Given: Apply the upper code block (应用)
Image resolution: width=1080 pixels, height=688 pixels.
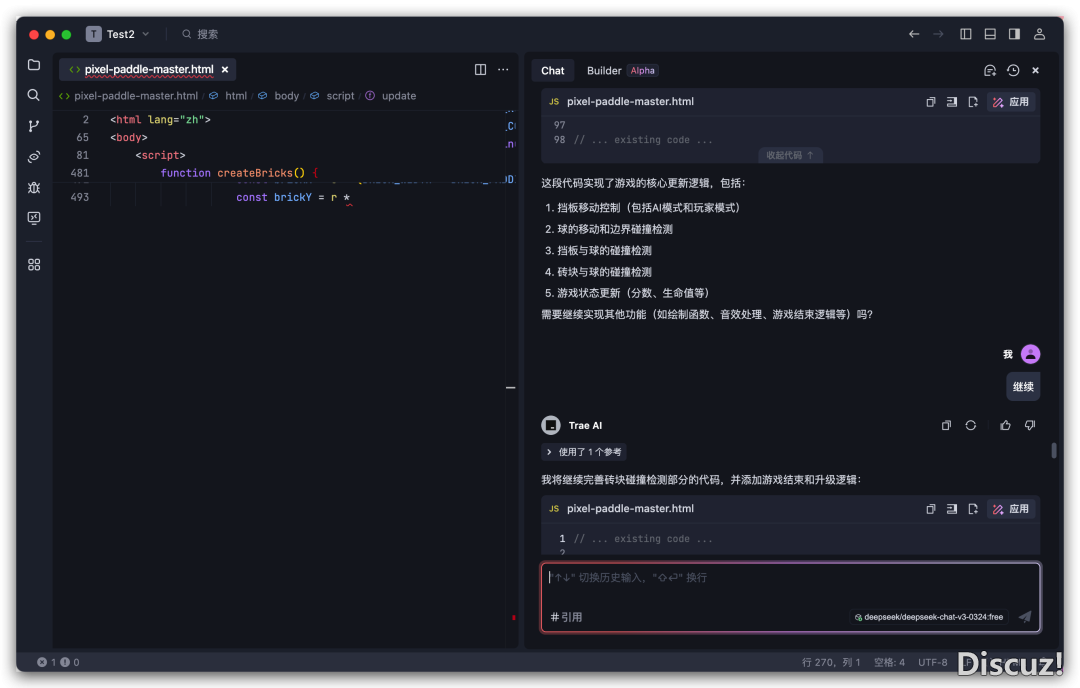Looking at the screenshot, I should (x=1010, y=102).
